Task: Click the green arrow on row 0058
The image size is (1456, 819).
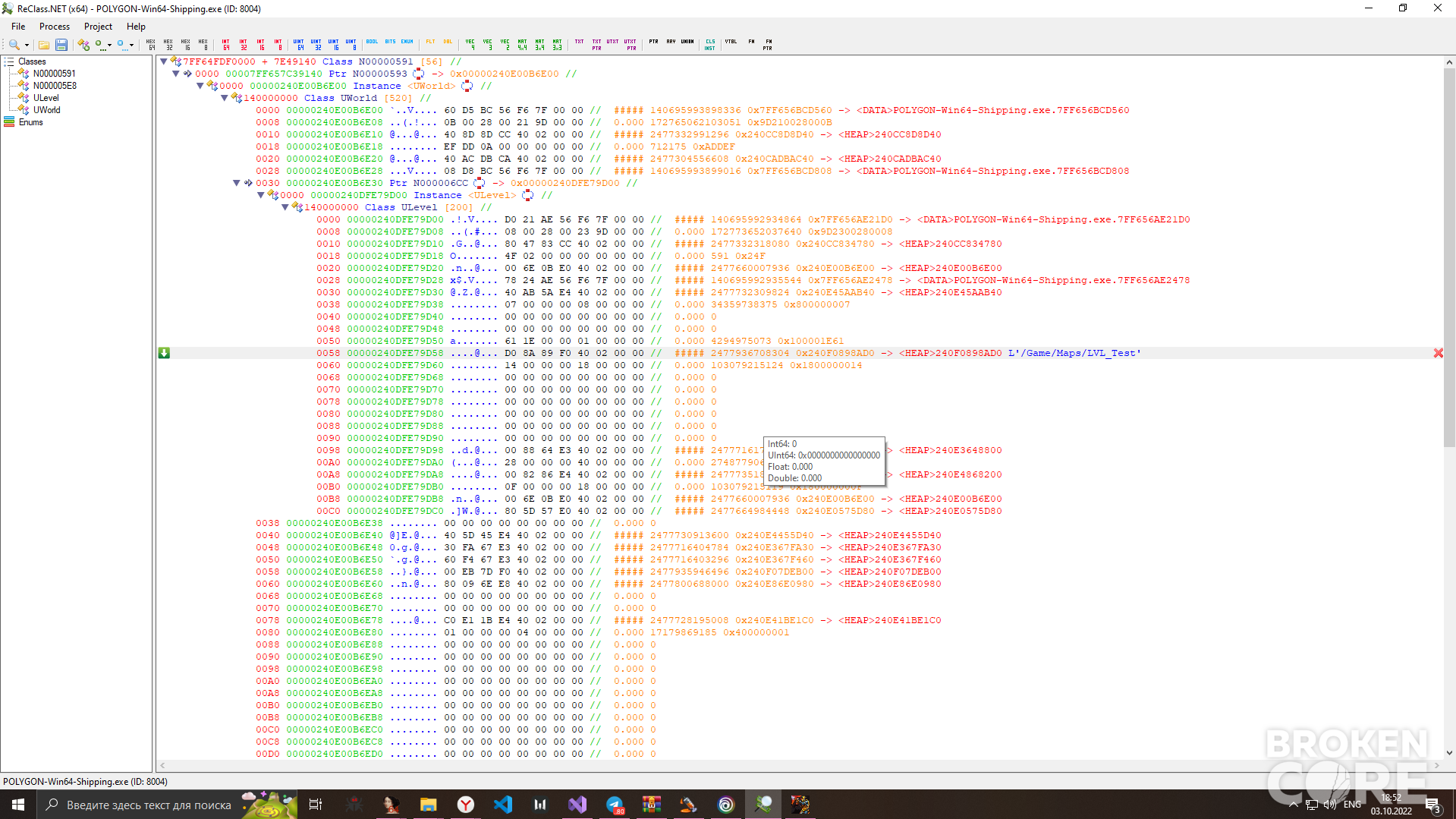Action: coord(164,353)
